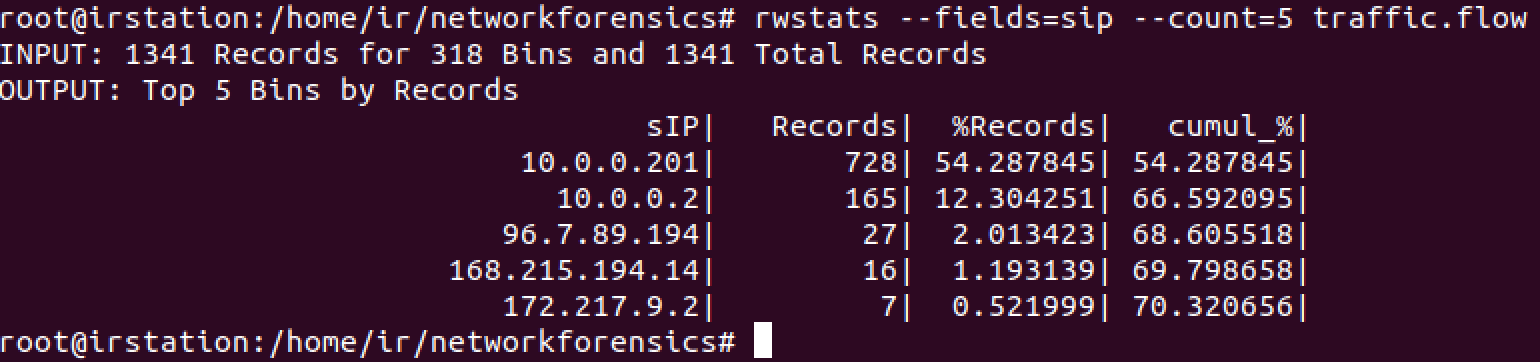Click the percentage 2.013423
Image resolution: width=1540 pixels, height=362 pixels.
1023,235
